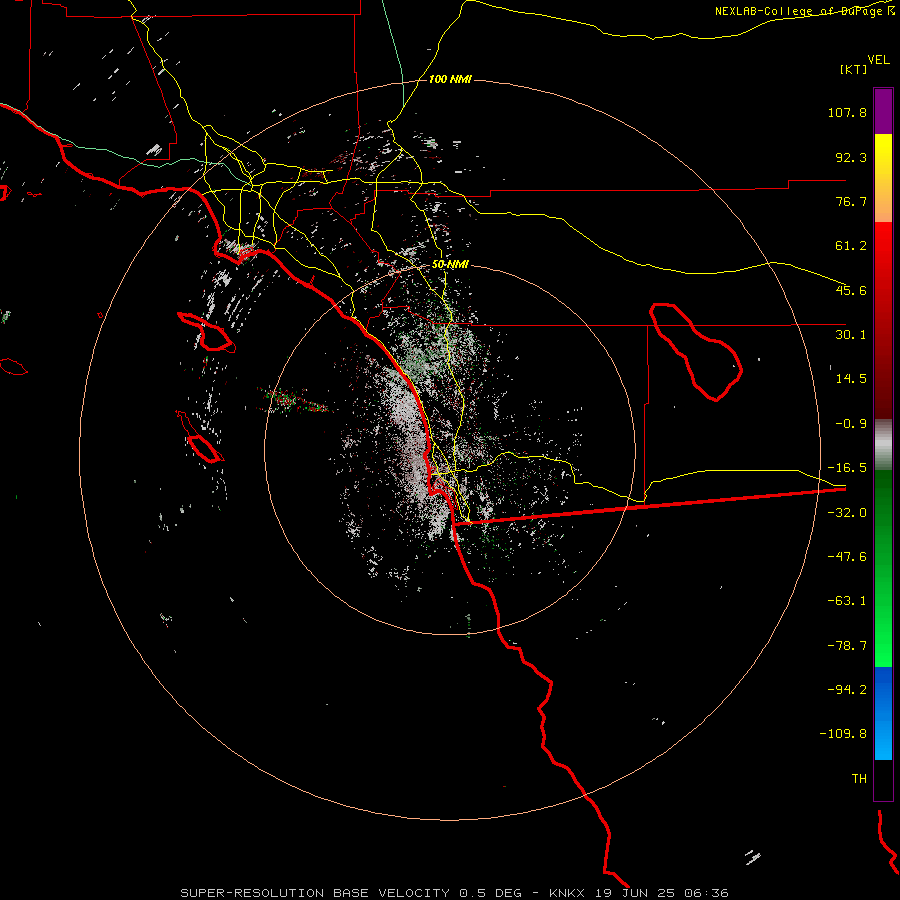
Task: Pick the gray zero-velocity segment of color bar
Action: [x=883, y=444]
